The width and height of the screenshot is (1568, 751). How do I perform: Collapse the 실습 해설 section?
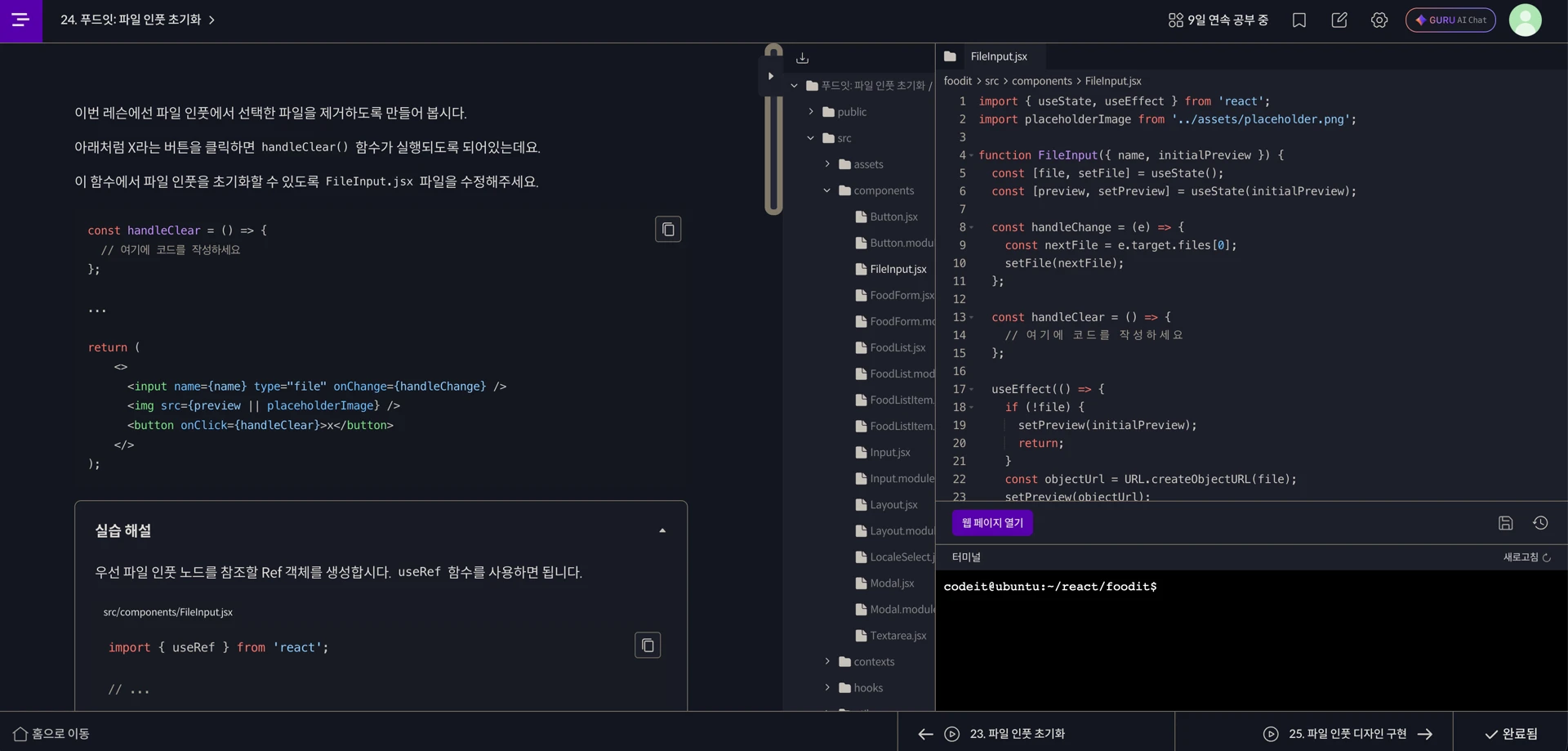pos(662,531)
